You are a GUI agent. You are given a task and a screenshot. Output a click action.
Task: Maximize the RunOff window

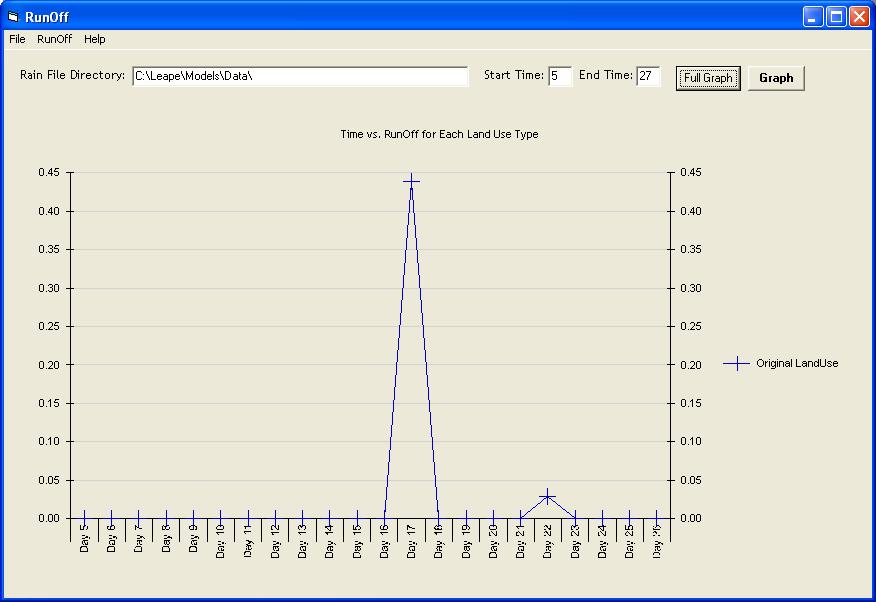(x=836, y=17)
